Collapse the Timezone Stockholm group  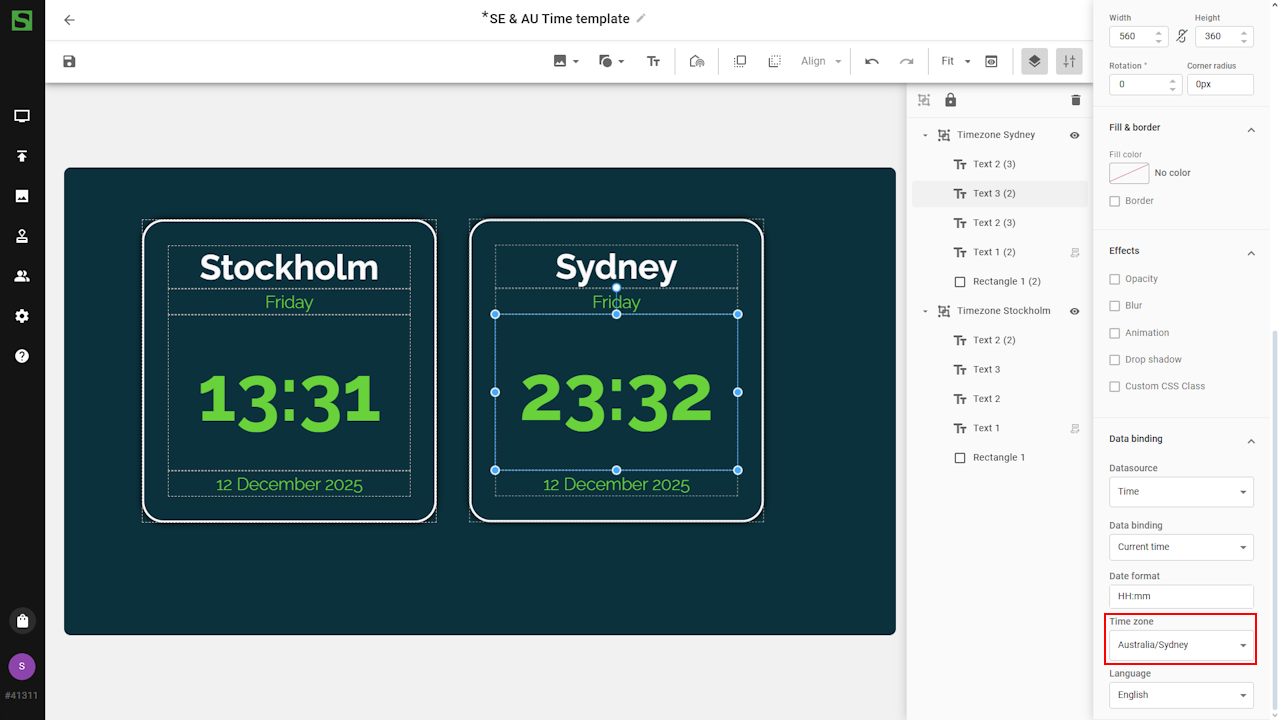[925, 311]
